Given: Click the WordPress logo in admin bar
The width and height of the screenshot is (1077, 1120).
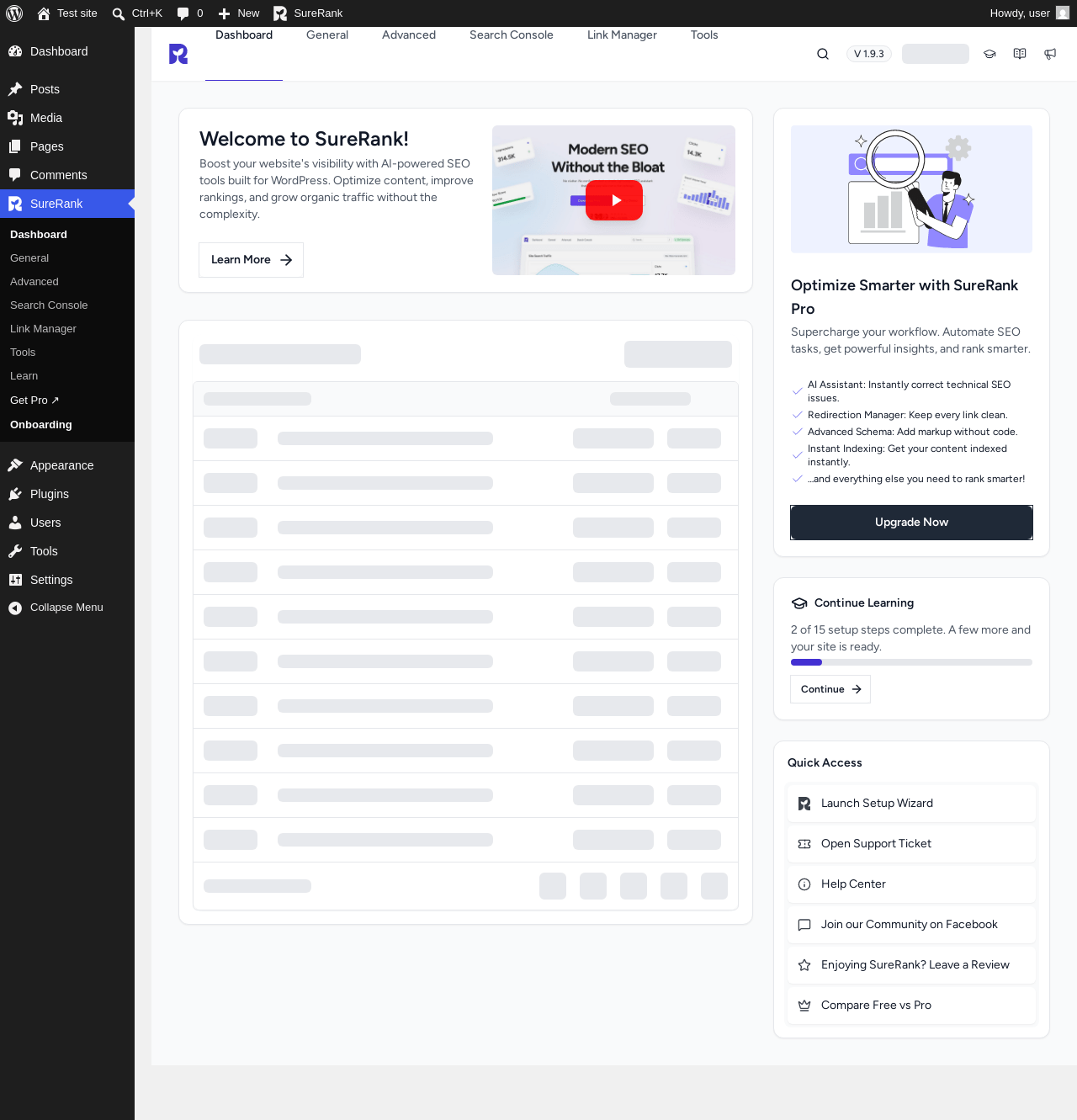Looking at the screenshot, I should [x=14, y=13].
